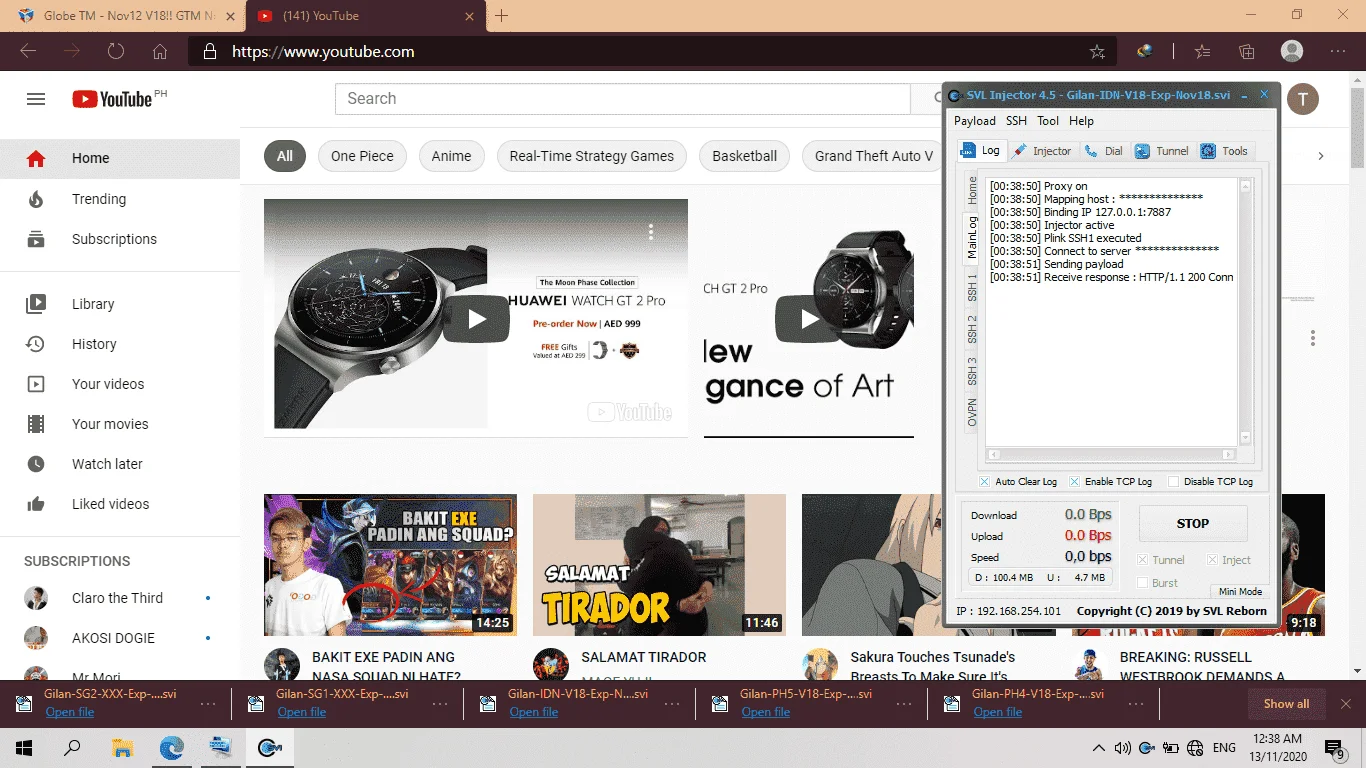Viewport: 1366px width, 768px height.
Task: Go to browser home page icon
Action: 160,52
